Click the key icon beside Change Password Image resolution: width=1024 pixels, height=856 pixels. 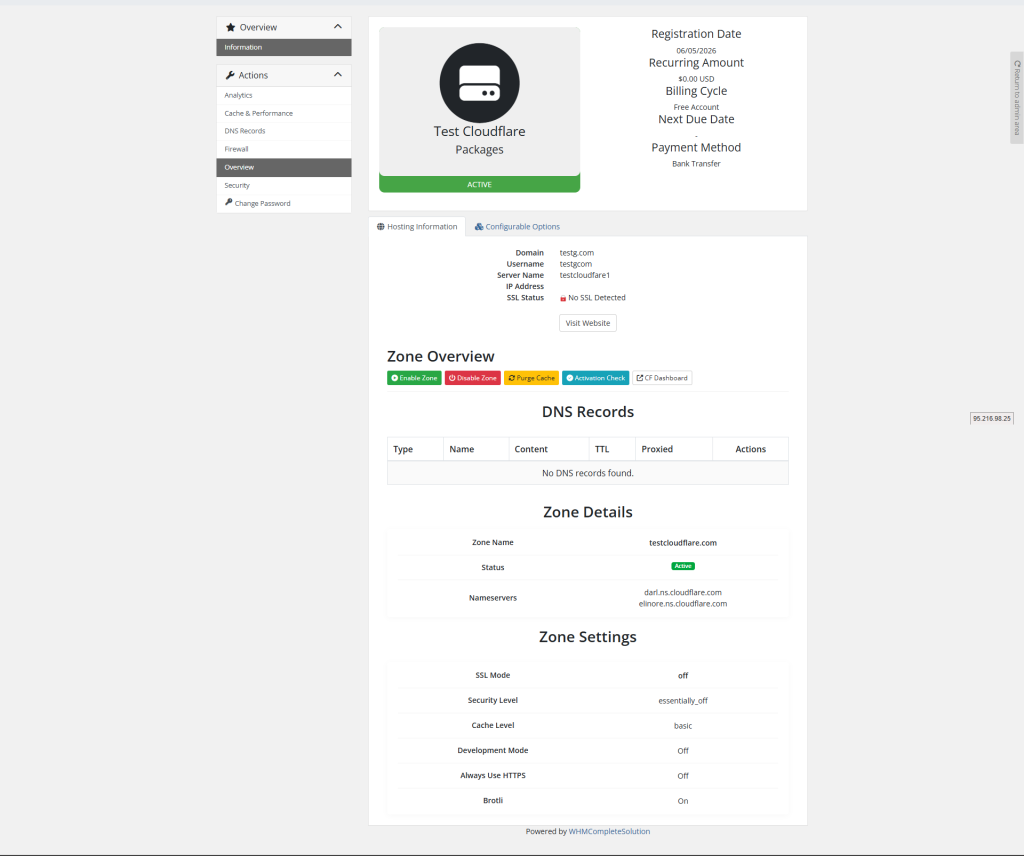229,202
